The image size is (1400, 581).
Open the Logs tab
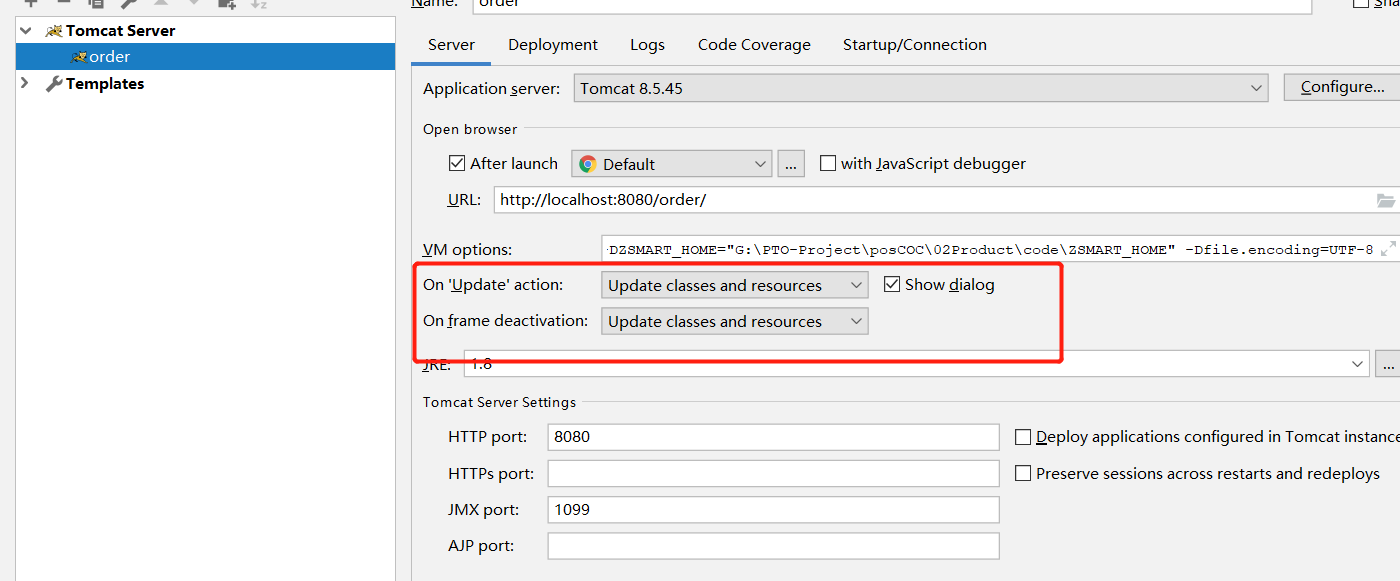click(x=647, y=45)
